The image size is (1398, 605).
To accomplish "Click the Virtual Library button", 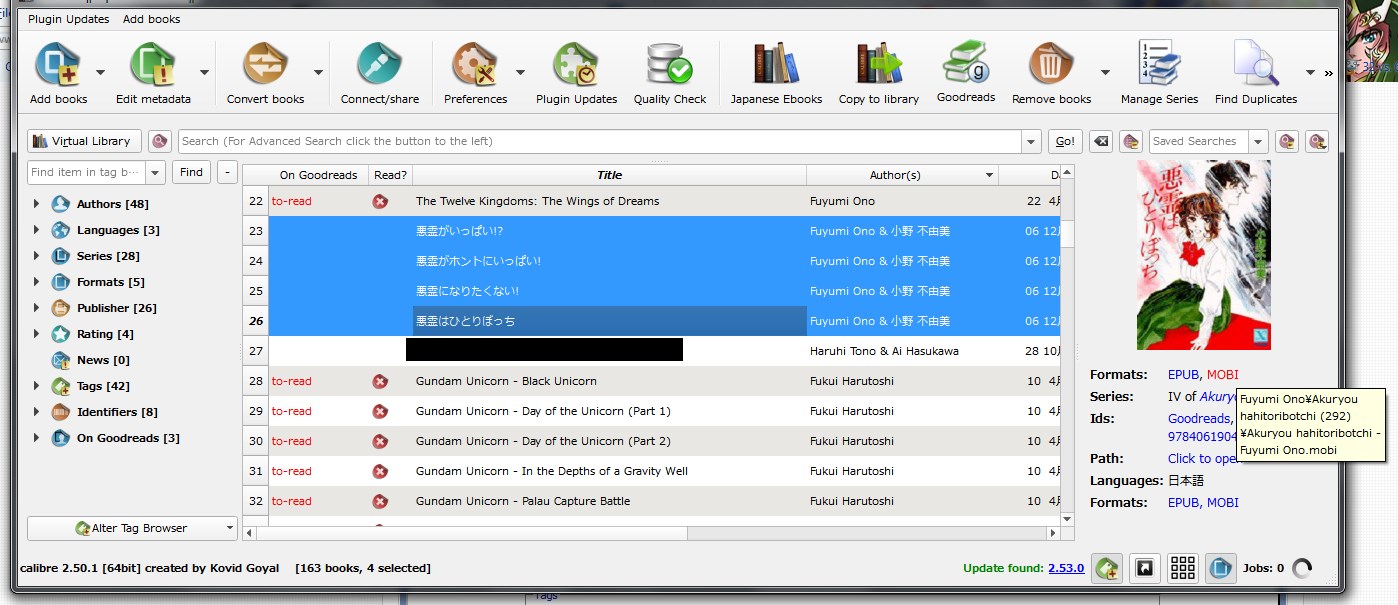I will click(x=84, y=141).
